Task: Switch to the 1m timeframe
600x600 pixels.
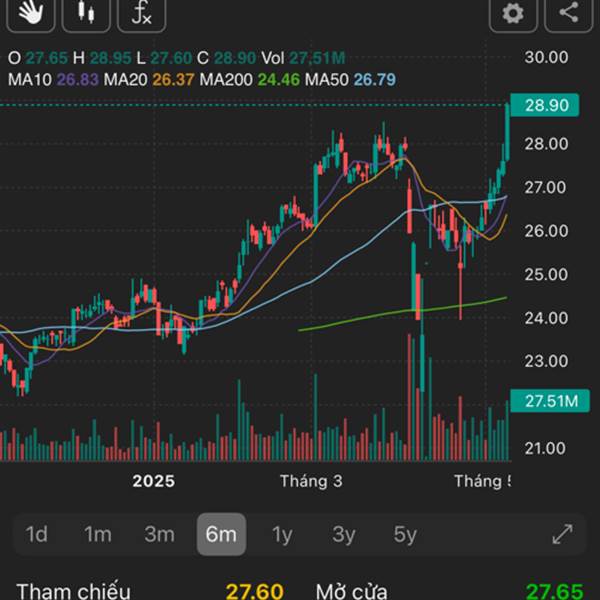Action: coord(98,534)
